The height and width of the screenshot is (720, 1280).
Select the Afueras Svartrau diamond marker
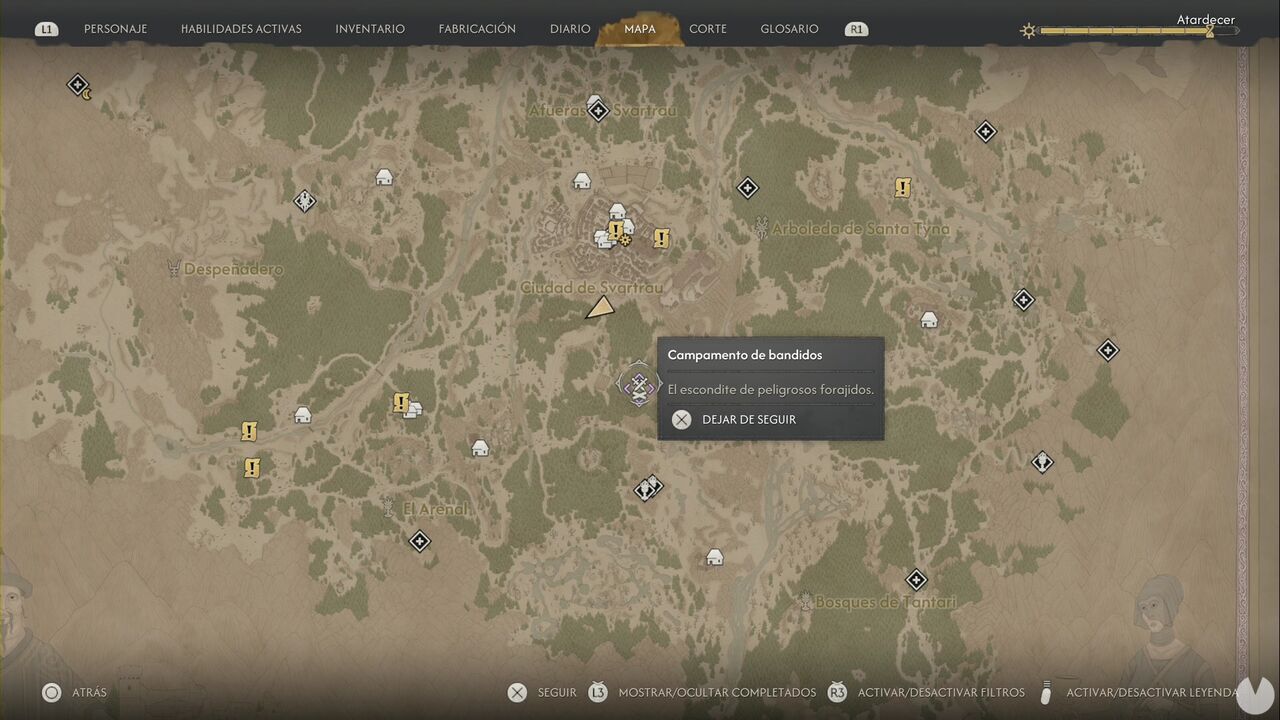click(598, 111)
